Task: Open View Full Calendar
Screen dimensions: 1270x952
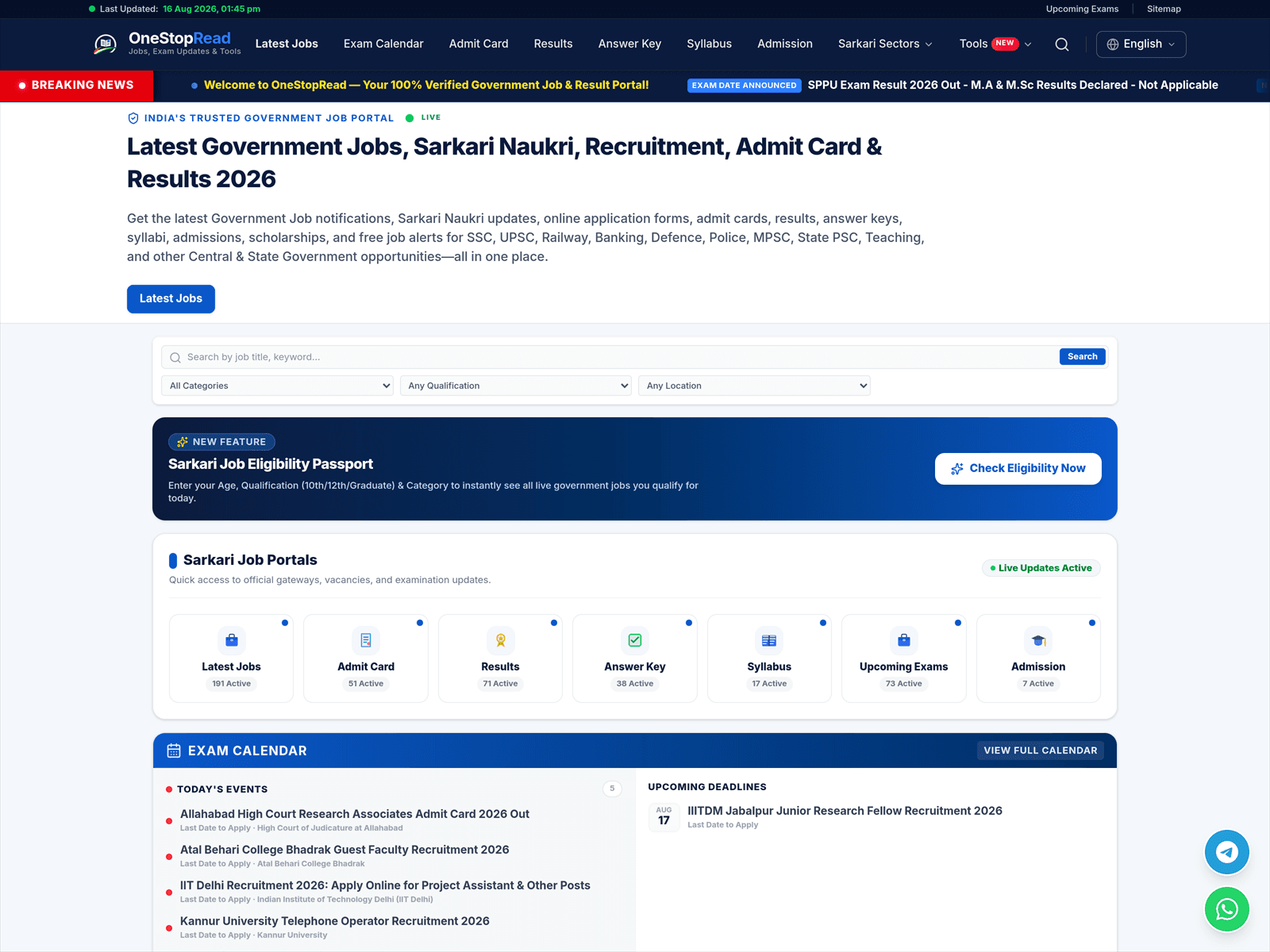Action: 1041,750
